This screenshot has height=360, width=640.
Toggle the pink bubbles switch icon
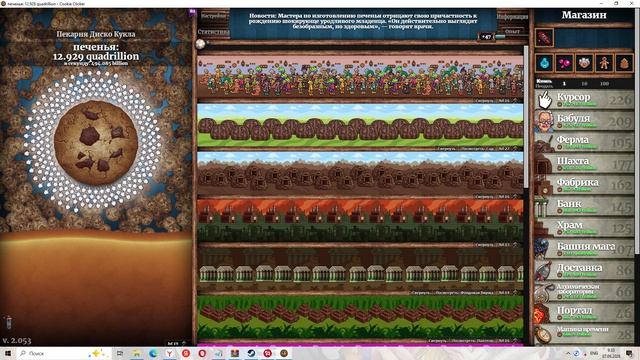[564, 63]
